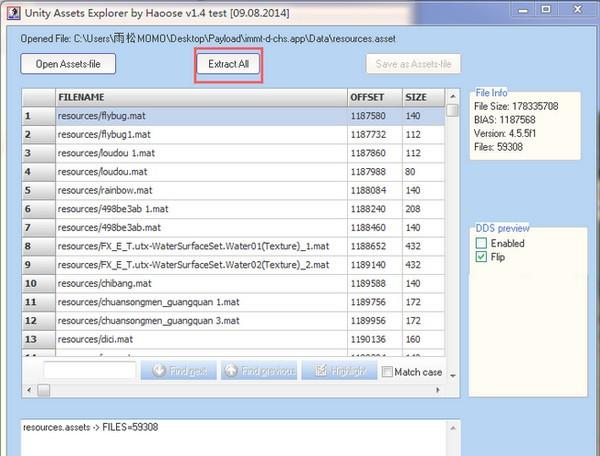Click the Find next button
The width and height of the screenshot is (600, 456).
coord(179,370)
